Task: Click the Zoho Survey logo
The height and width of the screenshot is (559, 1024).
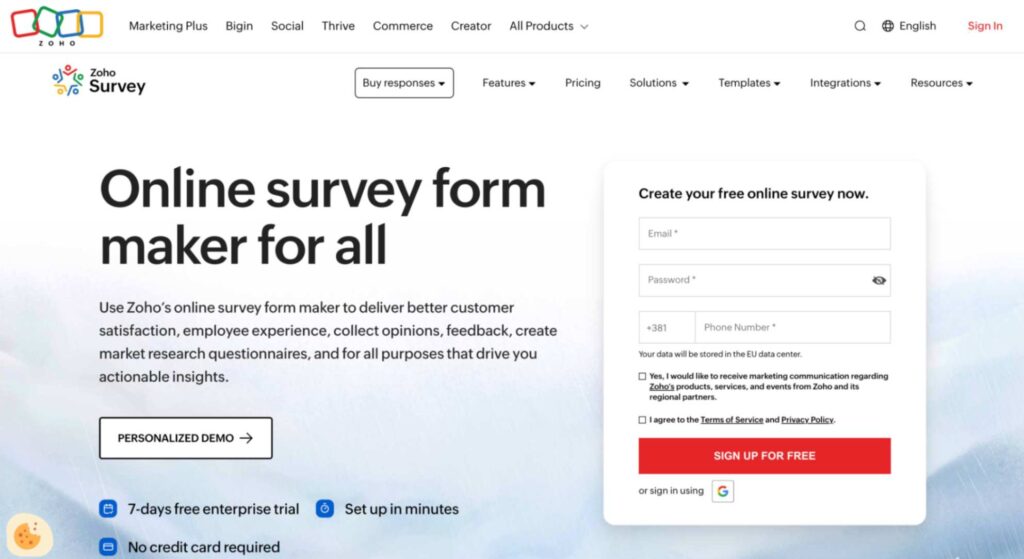Action: pos(99,81)
